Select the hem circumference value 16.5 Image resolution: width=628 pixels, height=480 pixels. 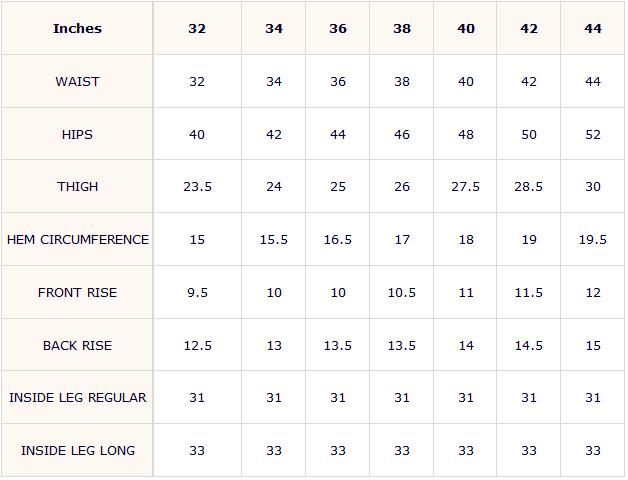click(x=338, y=240)
